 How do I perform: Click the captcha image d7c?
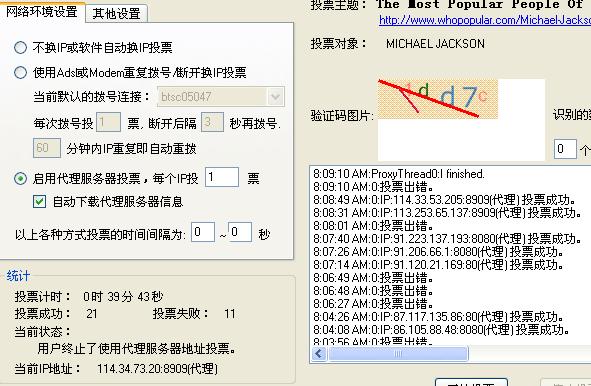[438, 99]
